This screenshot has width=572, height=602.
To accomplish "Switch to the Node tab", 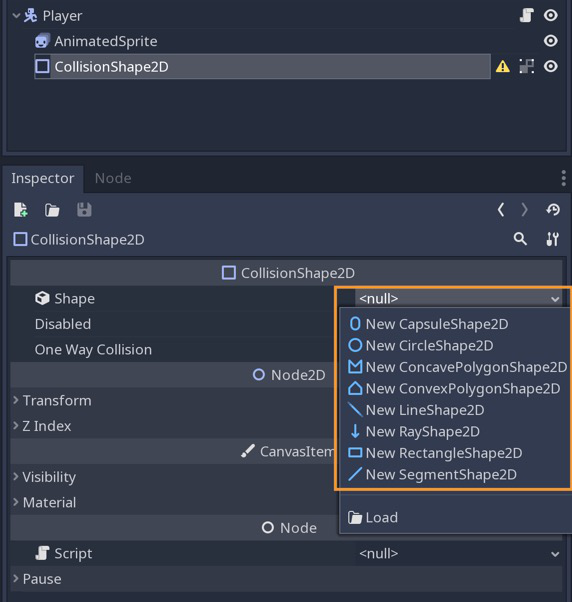I will pyautogui.click(x=113, y=179).
